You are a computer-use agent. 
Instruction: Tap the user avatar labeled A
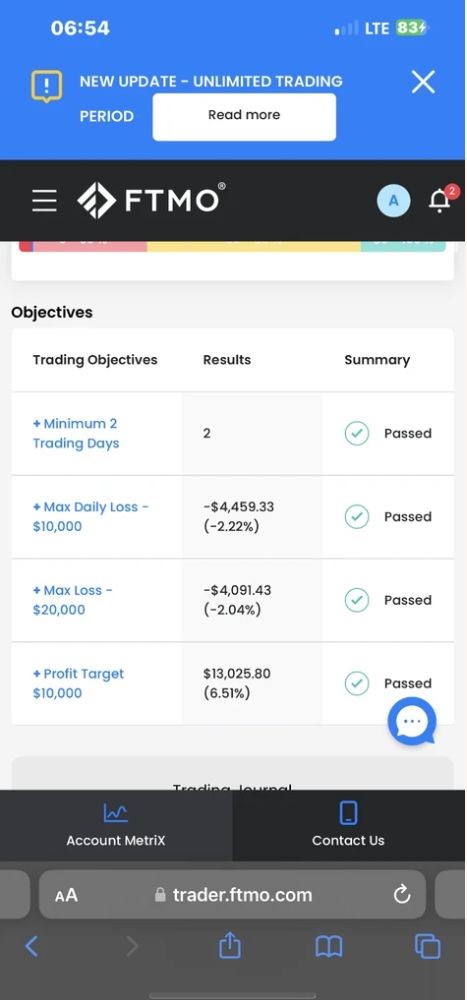[x=394, y=201]
